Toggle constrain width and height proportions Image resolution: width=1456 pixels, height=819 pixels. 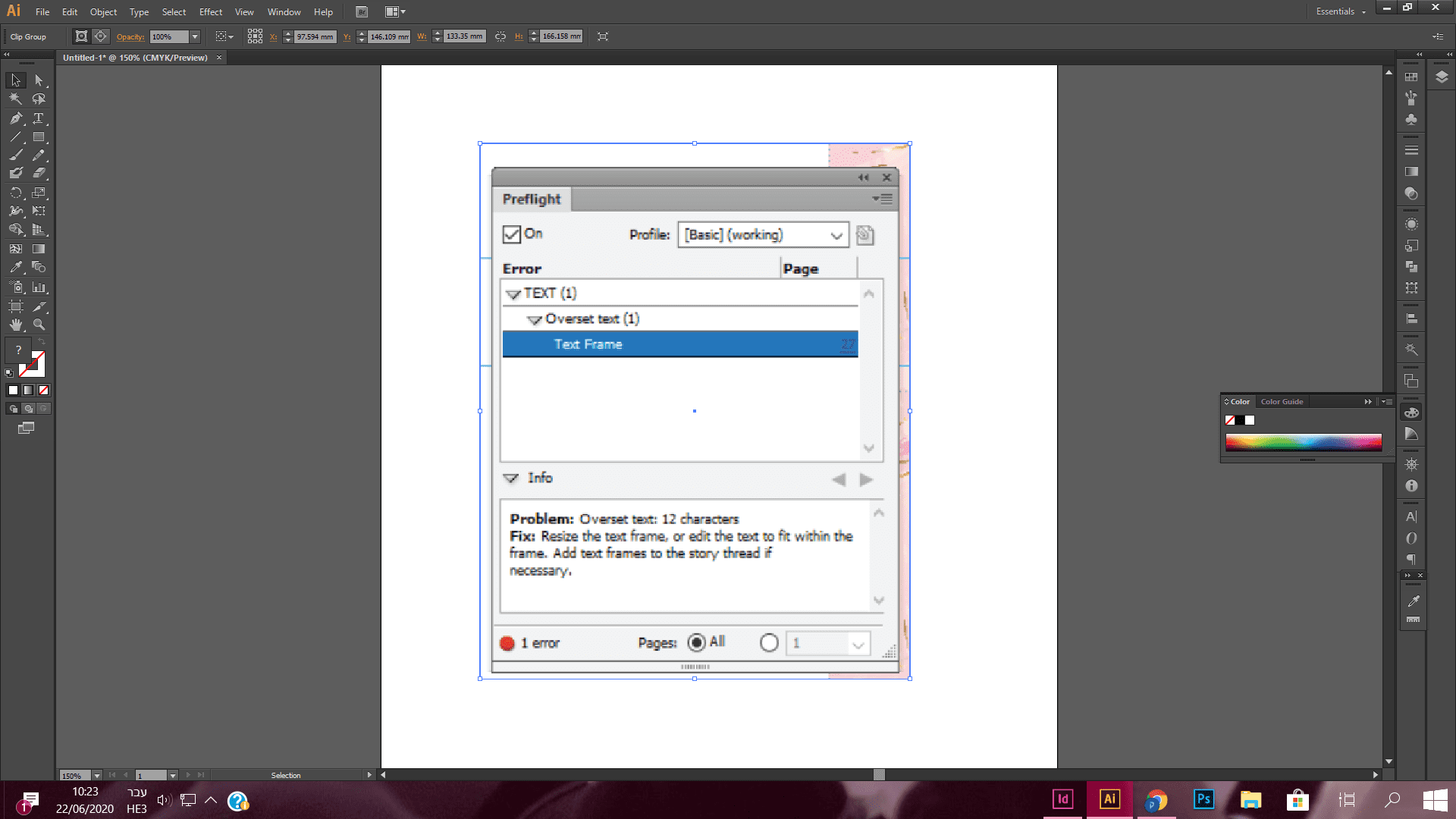pyautogui.click(x=500, y=36)
